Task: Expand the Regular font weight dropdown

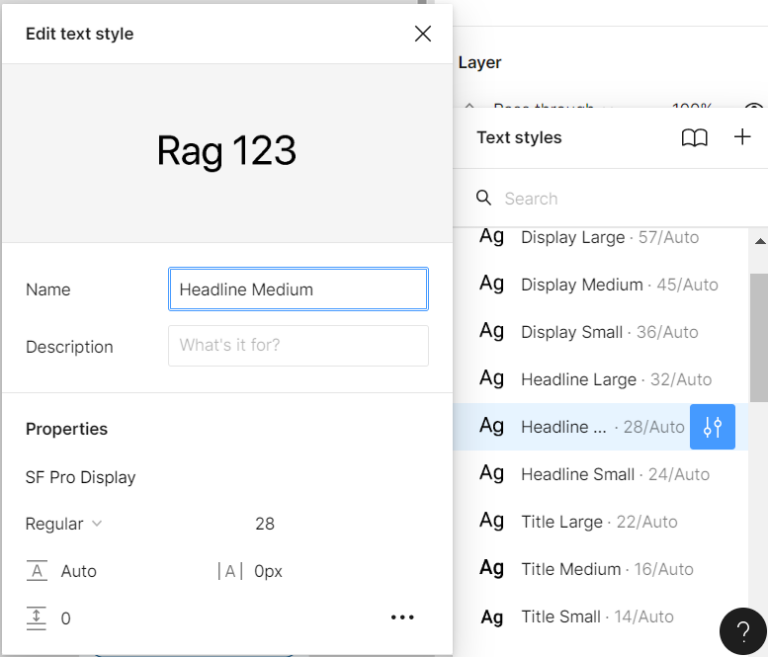Action: [x=64, y=523]
